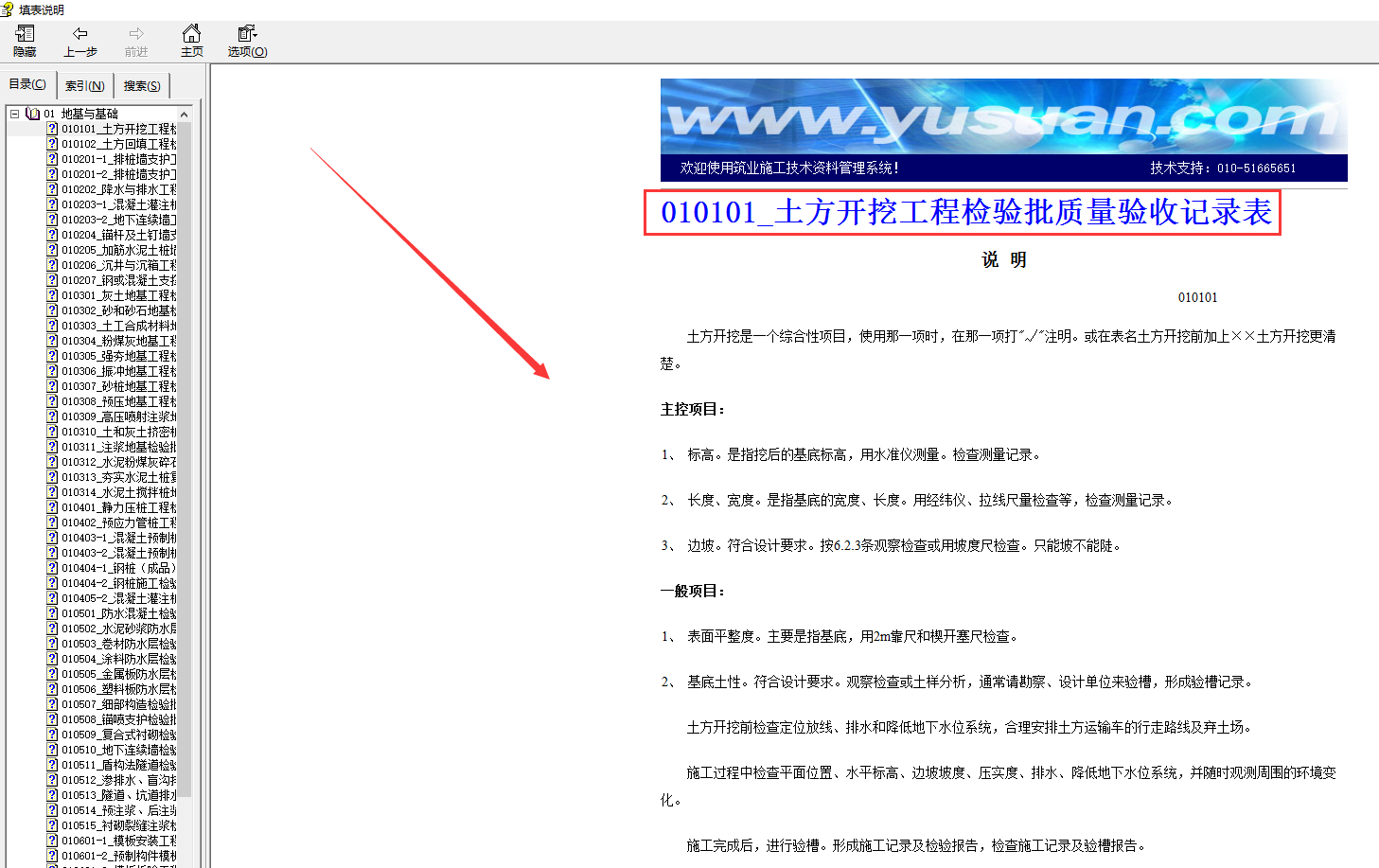This screenshot has height=868, width=1379.
Task: Open topic 010513_隧道、坑道排水
Action: pos(119,795)
